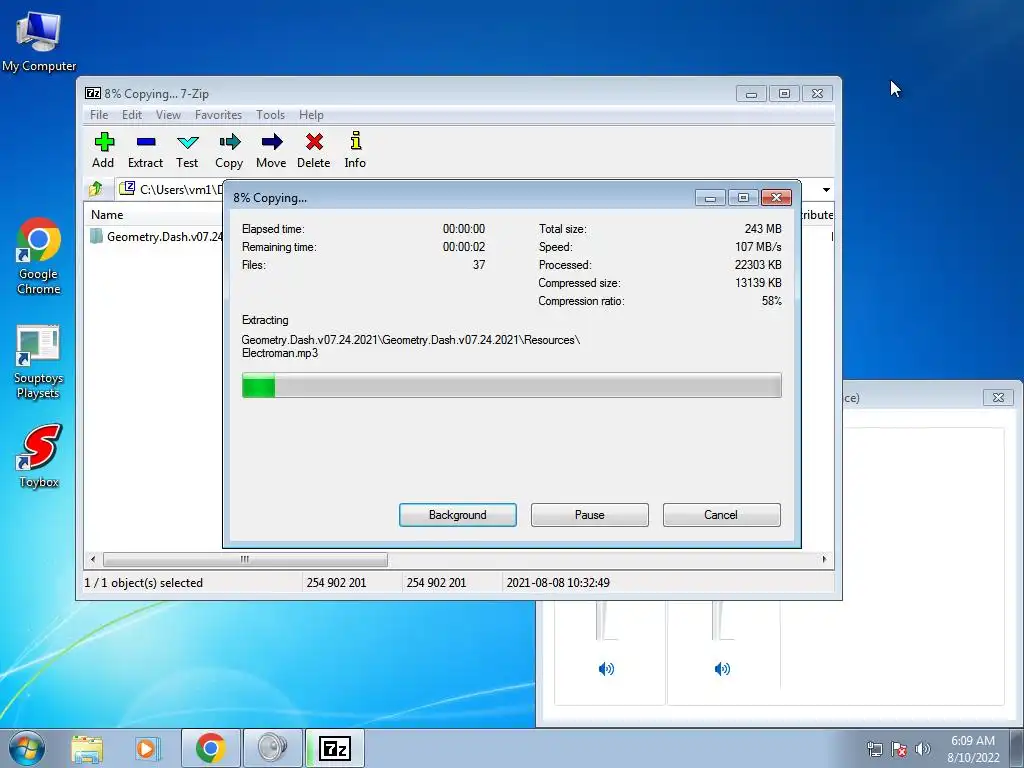Image resolution: width=1024 pixels, height=768 pixels.
Task: Open the Favorites menu
Action: tap(218, 115)
